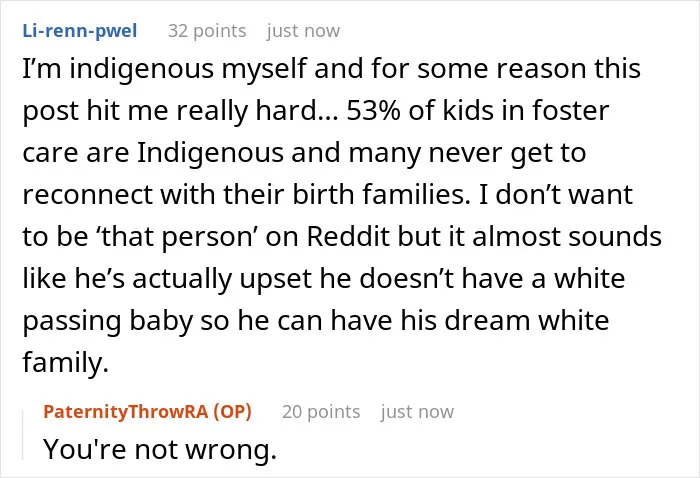The width and height of the screenshot is (700, 478).
Task: Open the Li-renn-pwel user profile
Action: (80, 31)
